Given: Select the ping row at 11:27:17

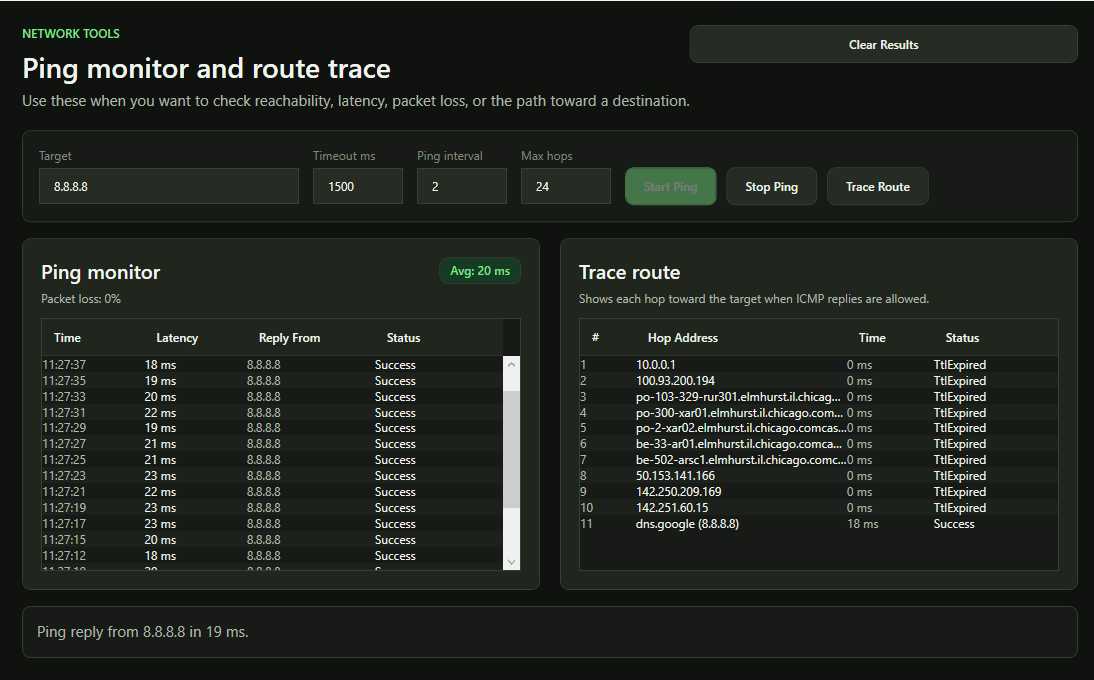Looking at the screenshot, I should (x=272, y=524).
